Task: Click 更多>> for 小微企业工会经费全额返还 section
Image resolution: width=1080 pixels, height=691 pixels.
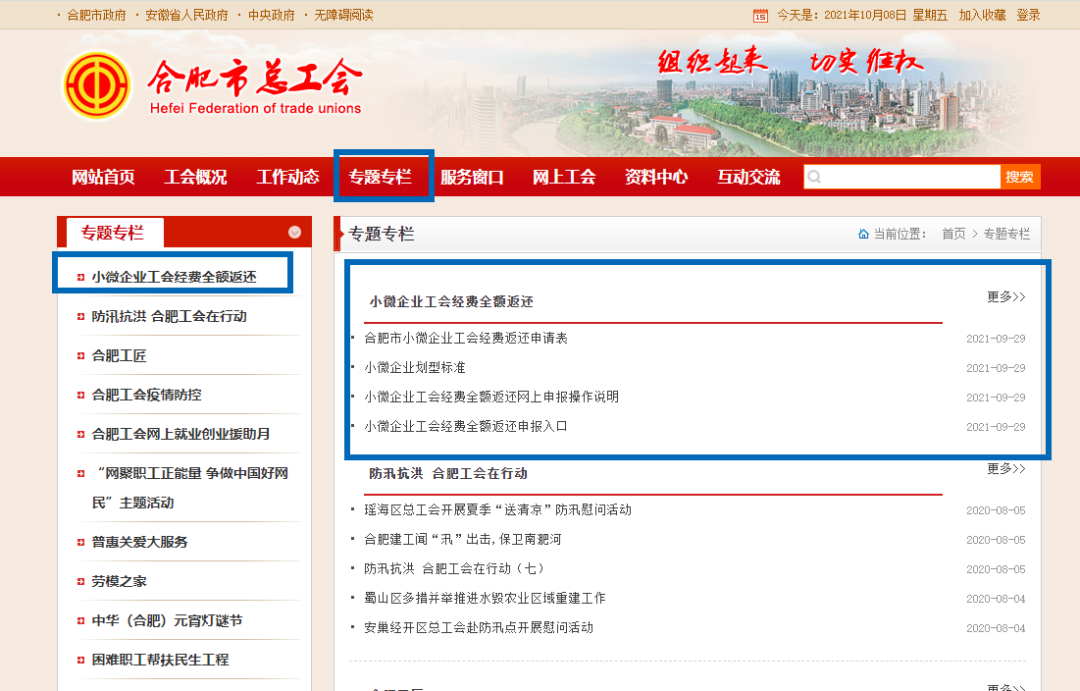Action: point(1006,297)
